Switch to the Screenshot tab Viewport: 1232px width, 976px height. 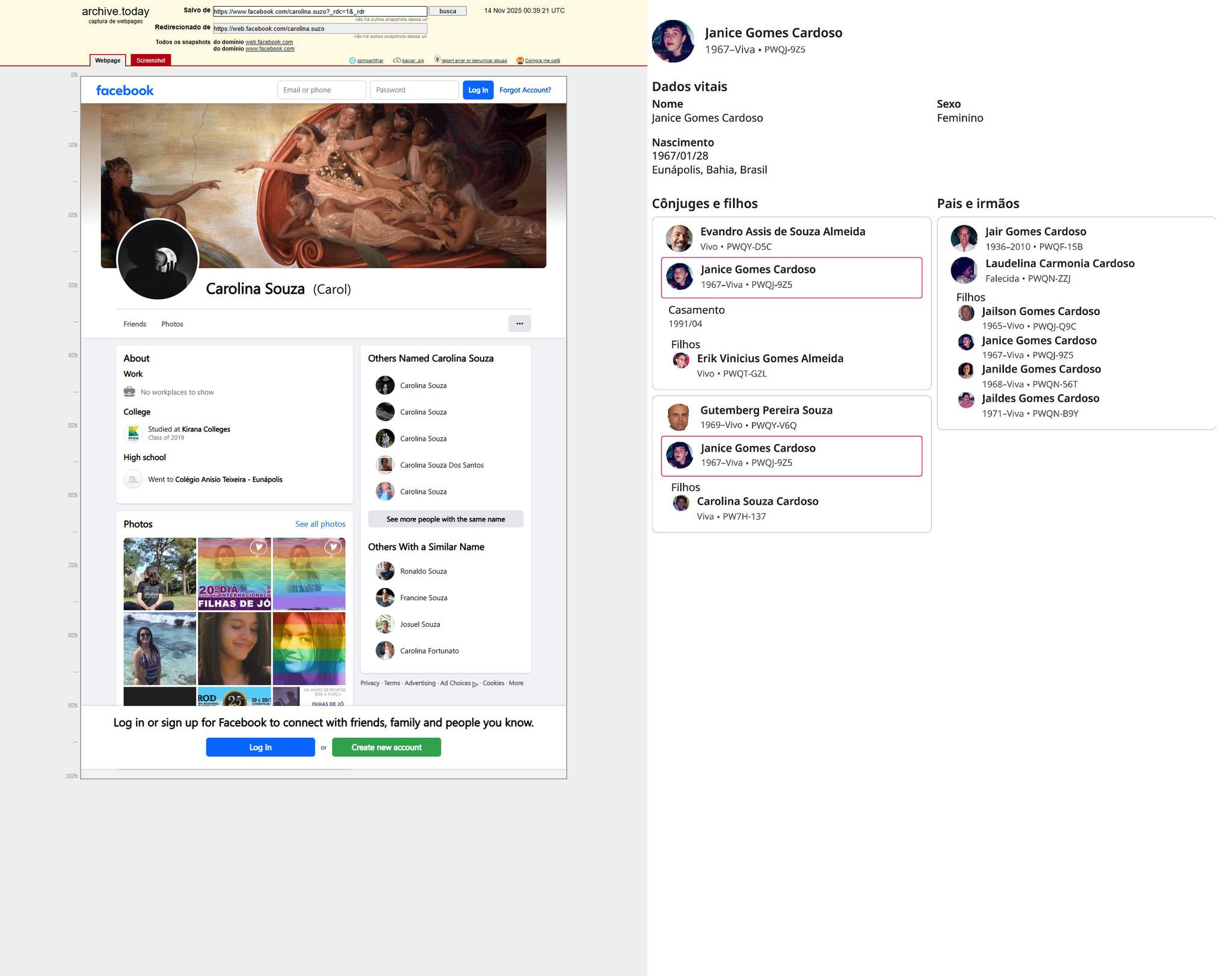pyautogui.click(x=150, y=60)
